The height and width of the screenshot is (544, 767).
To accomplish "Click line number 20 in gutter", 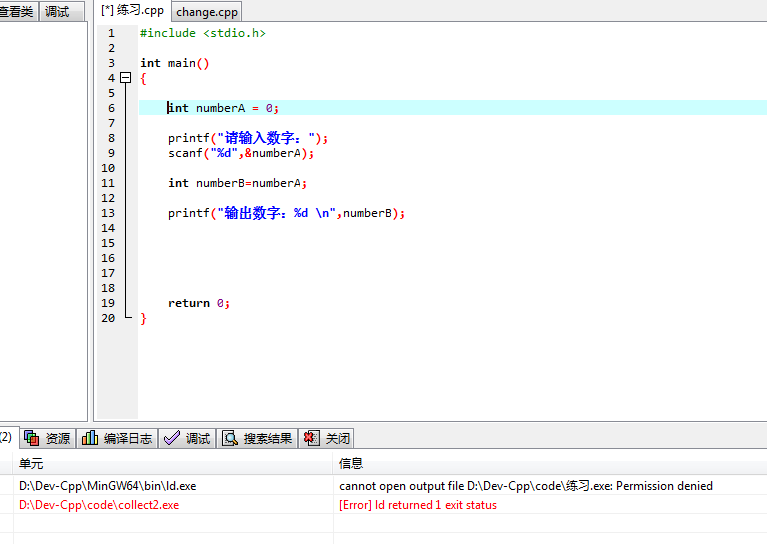I will tap(108, 318).
